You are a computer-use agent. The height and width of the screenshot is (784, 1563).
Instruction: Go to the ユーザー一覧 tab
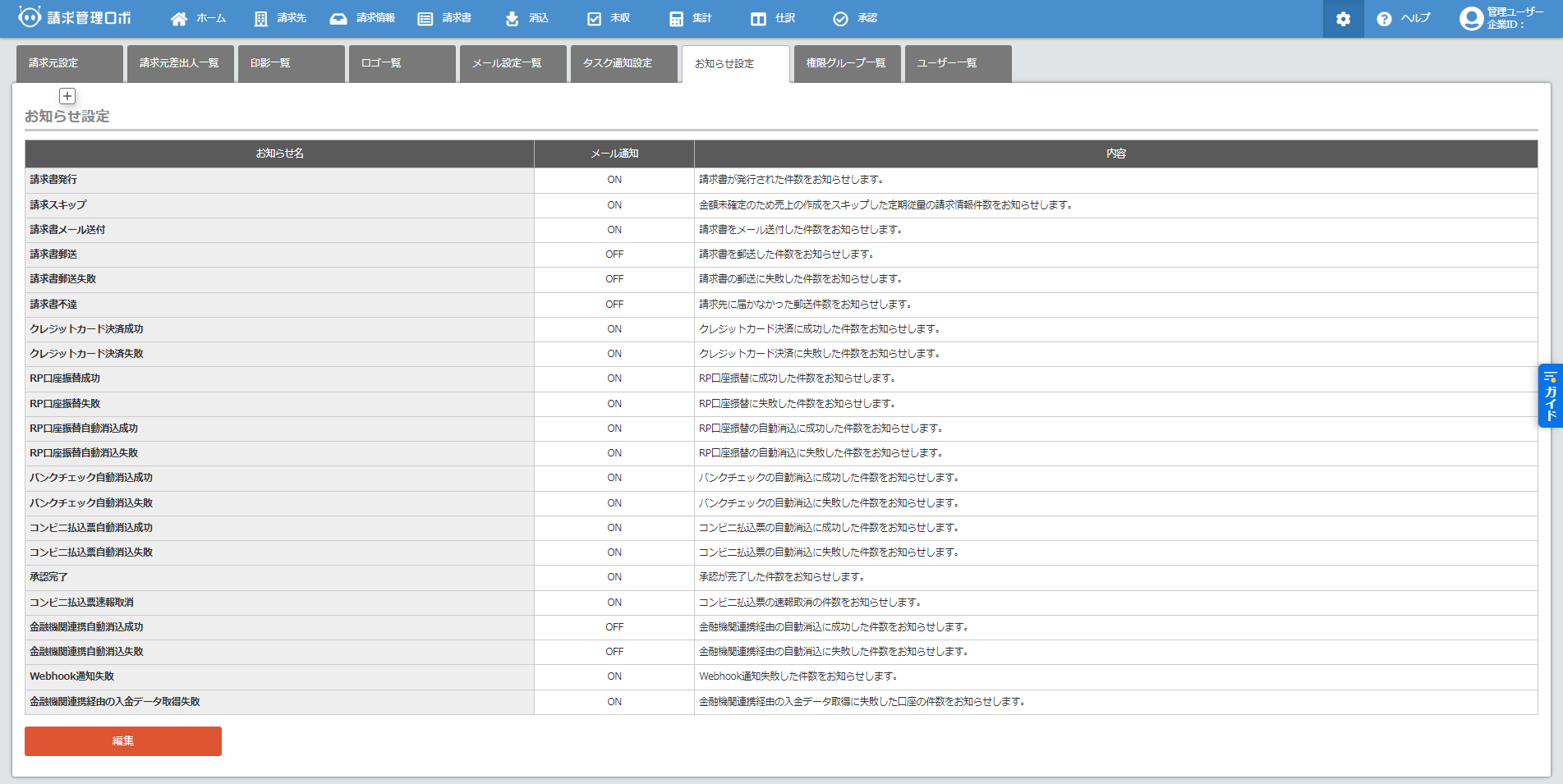click(x=958, y=63)
